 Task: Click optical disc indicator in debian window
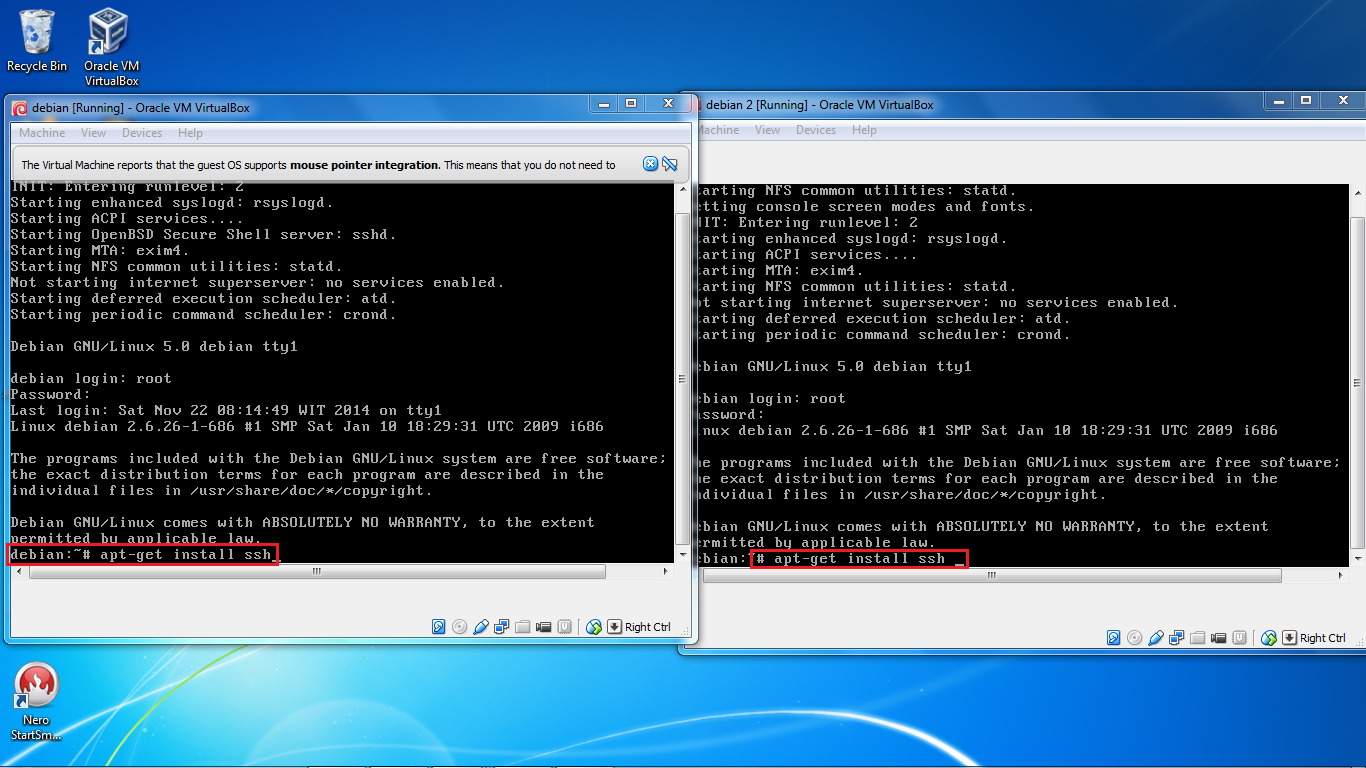460,627
